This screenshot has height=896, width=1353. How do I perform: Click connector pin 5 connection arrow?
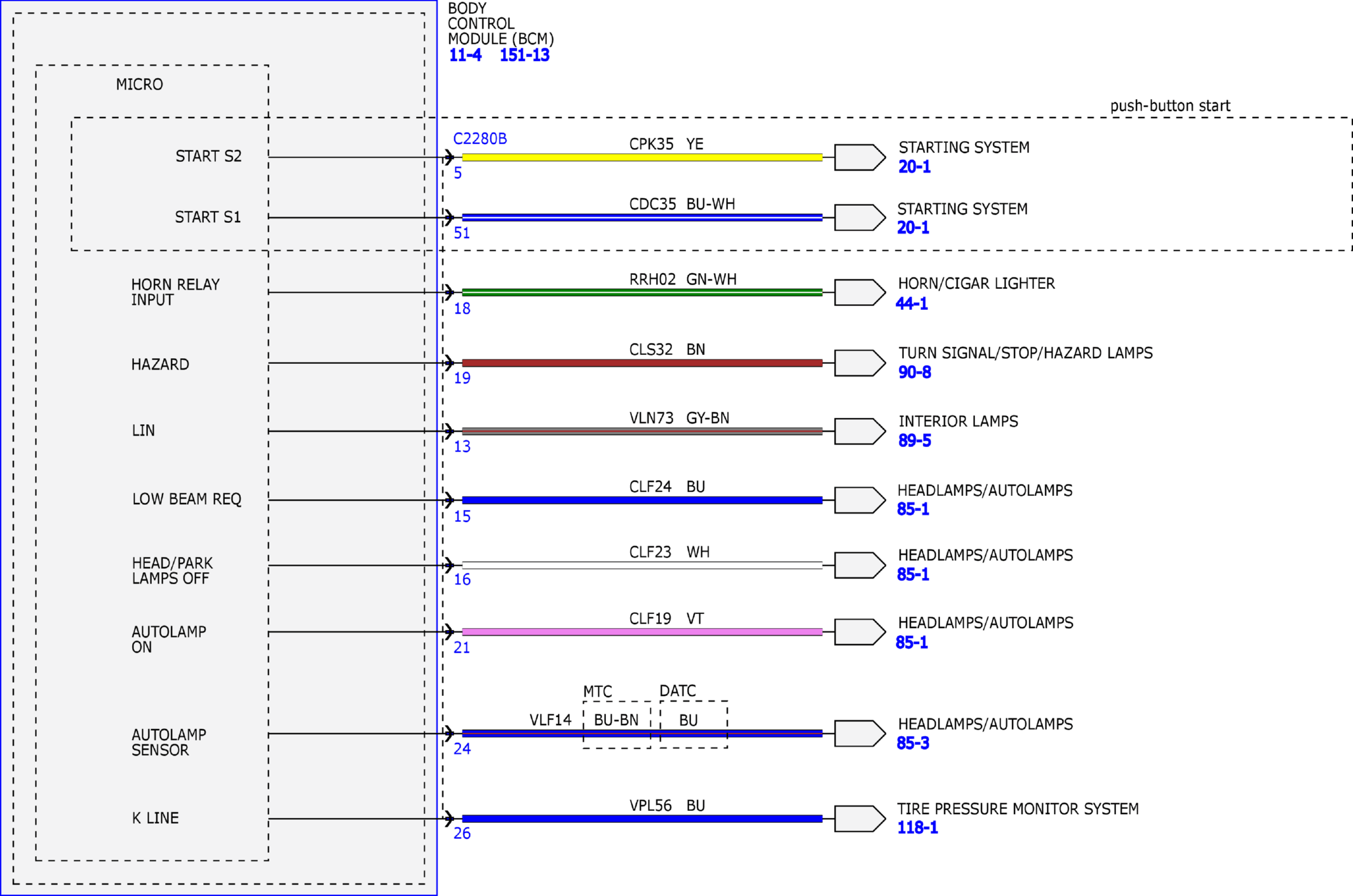(x=449, y=157)
